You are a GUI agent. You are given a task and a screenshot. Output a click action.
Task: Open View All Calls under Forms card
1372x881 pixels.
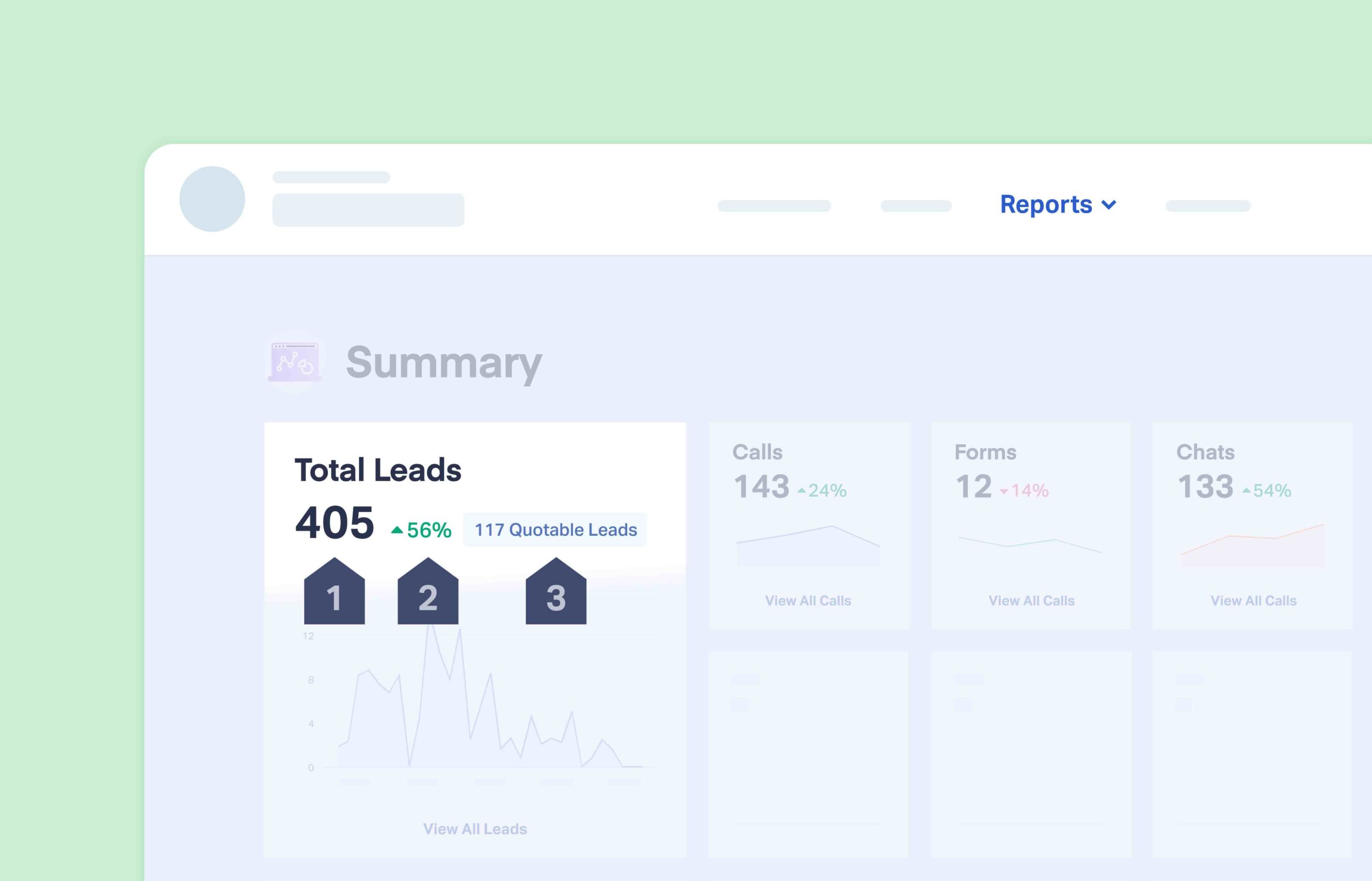coord(1032,601)
